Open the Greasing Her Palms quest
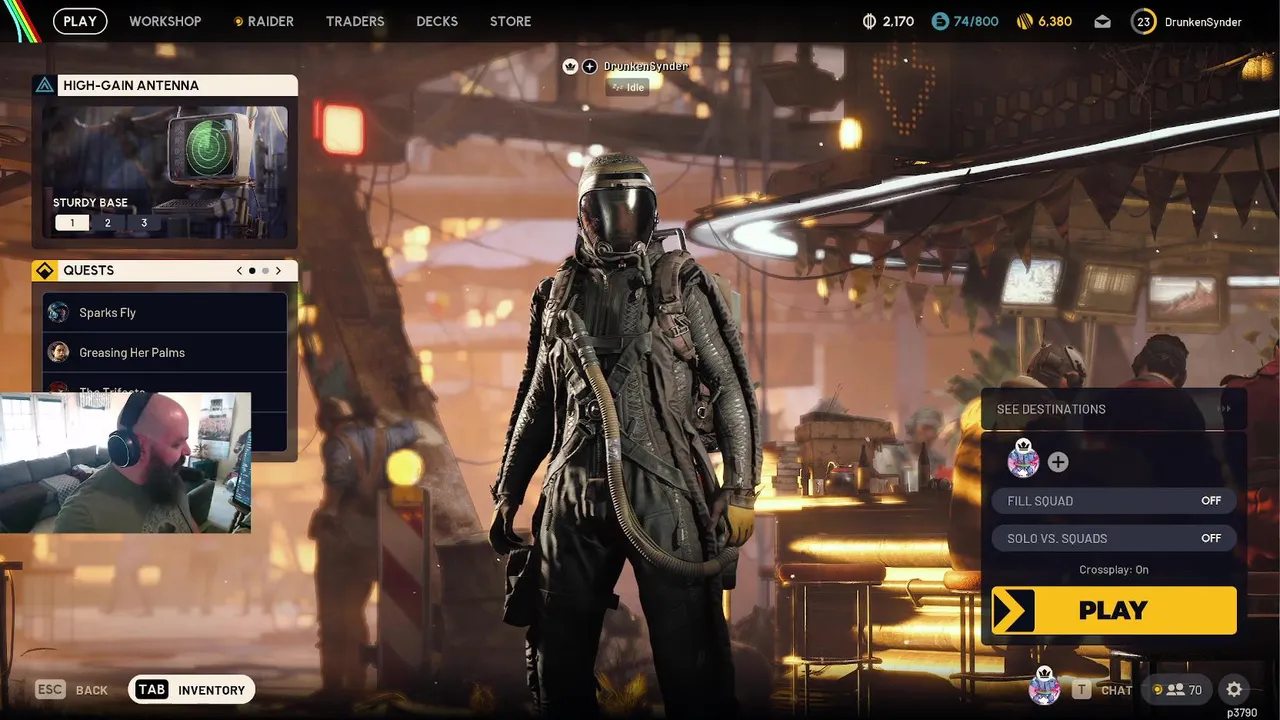The image size is (1280, 720). click(x=165, y=352)
